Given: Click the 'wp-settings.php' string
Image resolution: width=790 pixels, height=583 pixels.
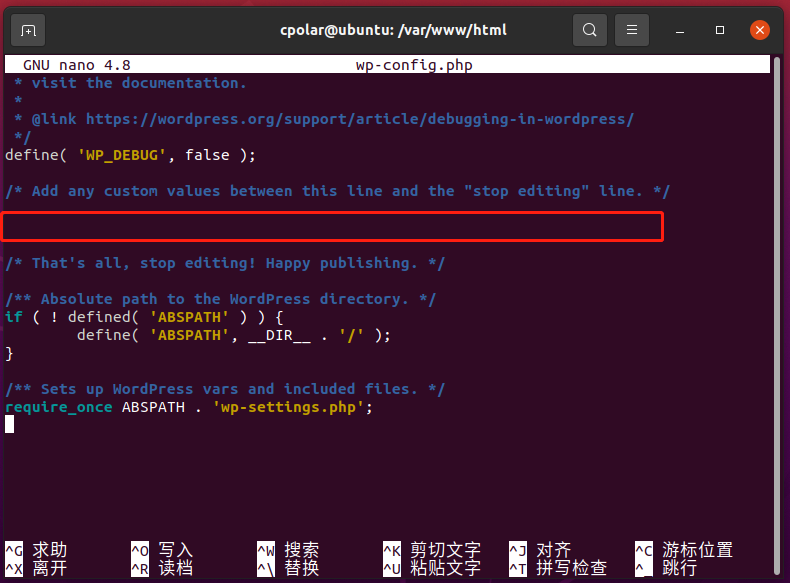Looking at the screenshot, I should tap(288, 407).
